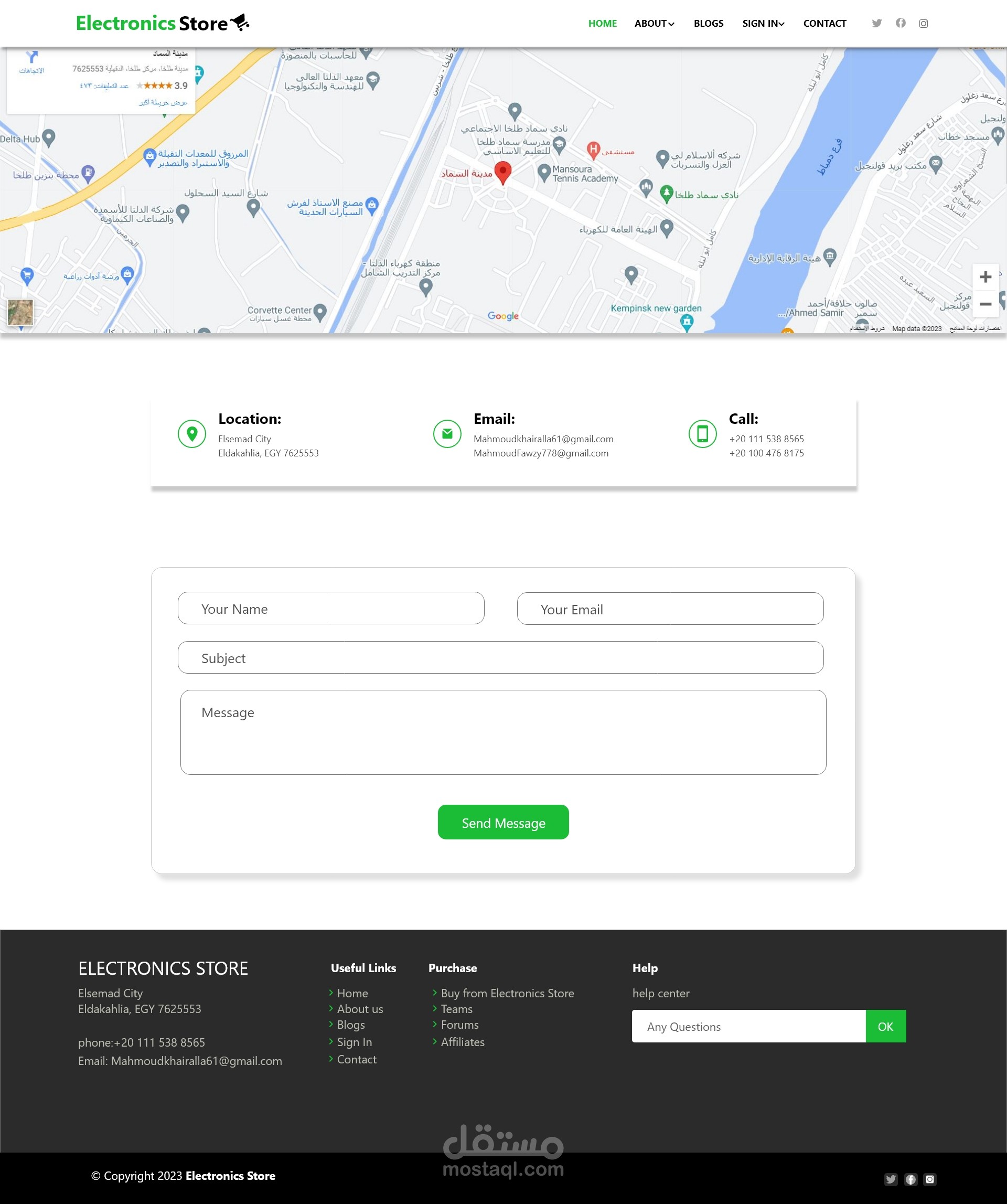
Task: Go to the CONTACT page
Action: 824,24
